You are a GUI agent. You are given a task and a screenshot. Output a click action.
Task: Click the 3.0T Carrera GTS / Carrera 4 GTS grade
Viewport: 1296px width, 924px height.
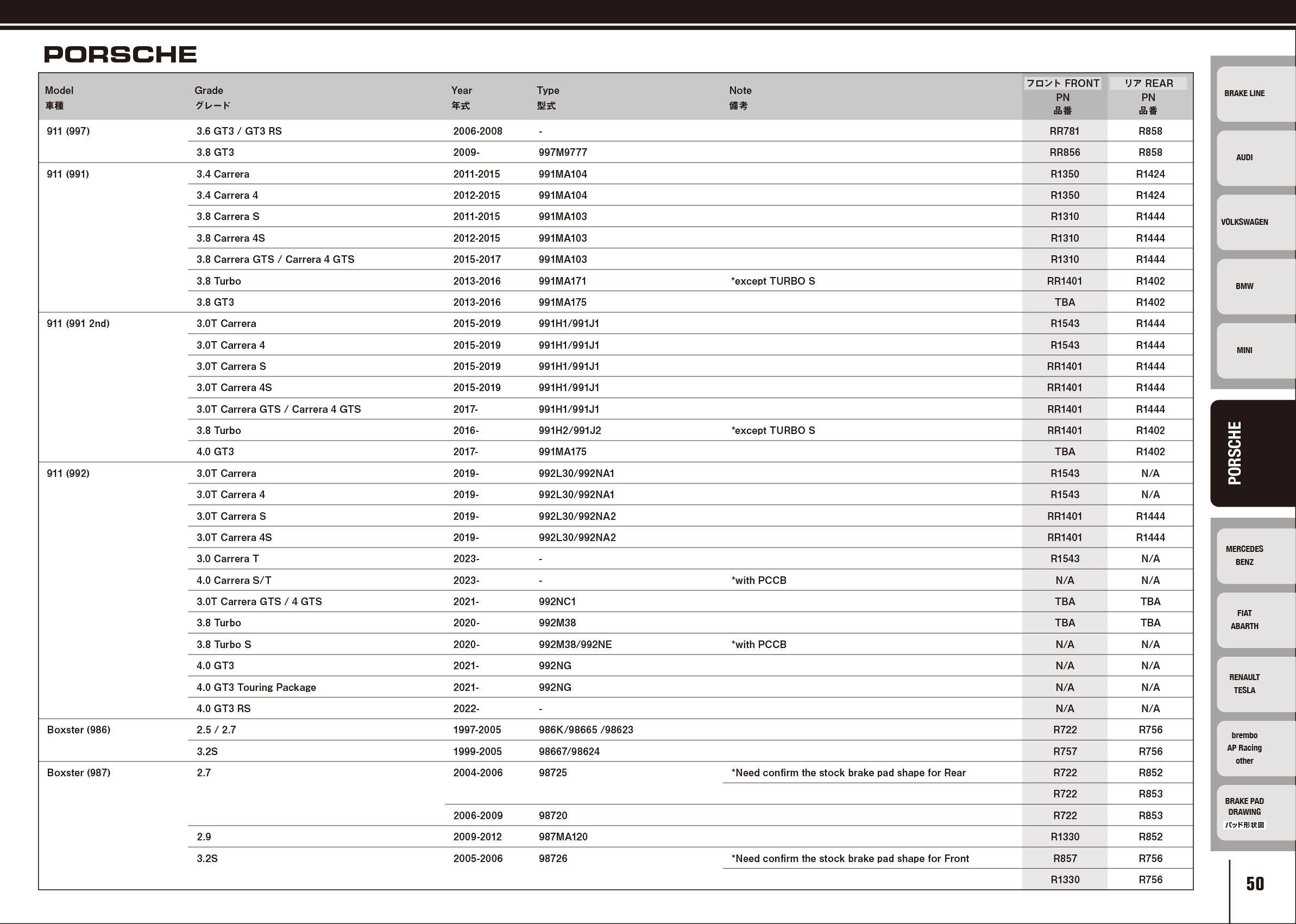tap(279, 410)
